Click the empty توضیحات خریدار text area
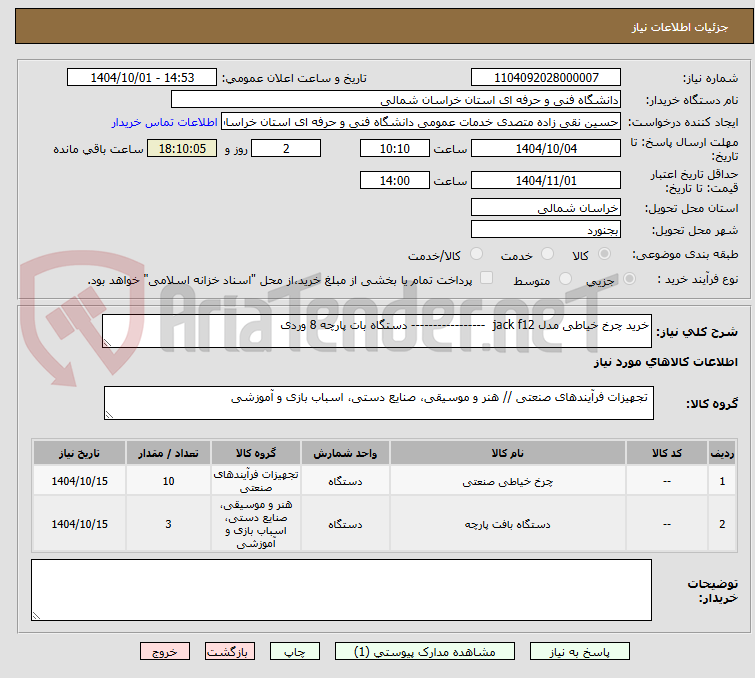Viewport: 755px width, 678px height. click(341, 590)
